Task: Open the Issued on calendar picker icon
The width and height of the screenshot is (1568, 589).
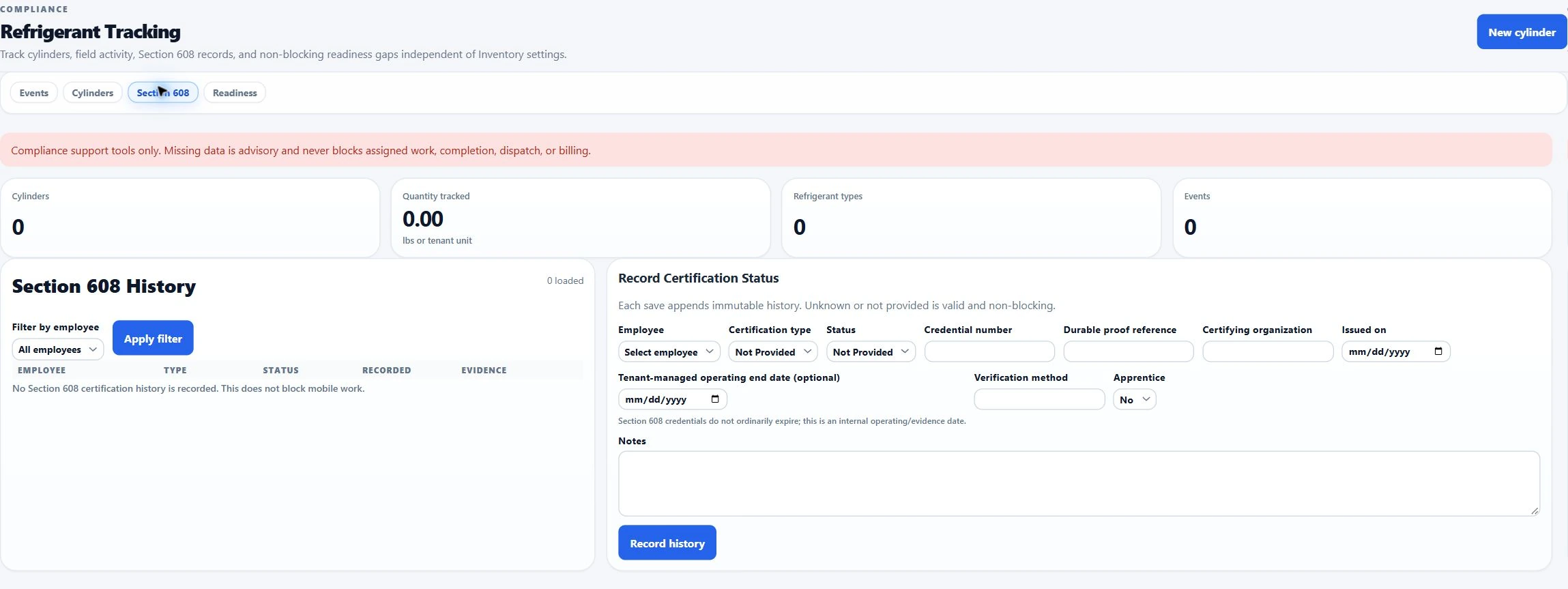Action: [1438, 351]
